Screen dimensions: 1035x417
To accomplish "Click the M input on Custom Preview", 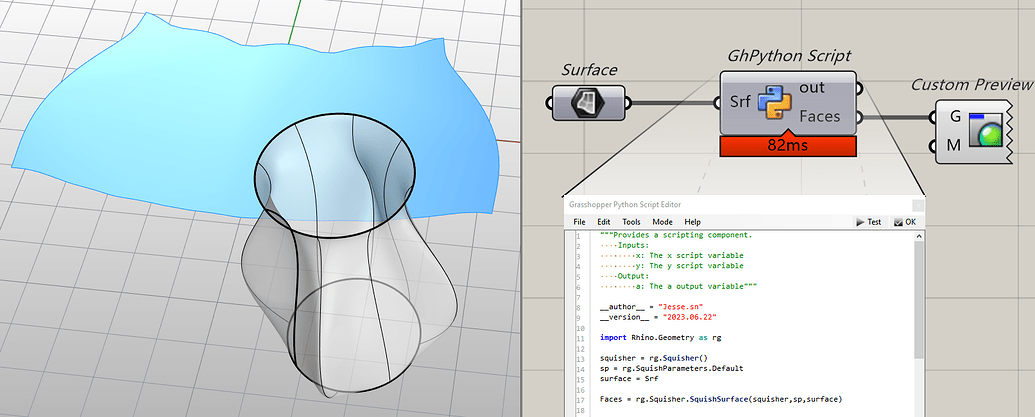I will (955, 147).
